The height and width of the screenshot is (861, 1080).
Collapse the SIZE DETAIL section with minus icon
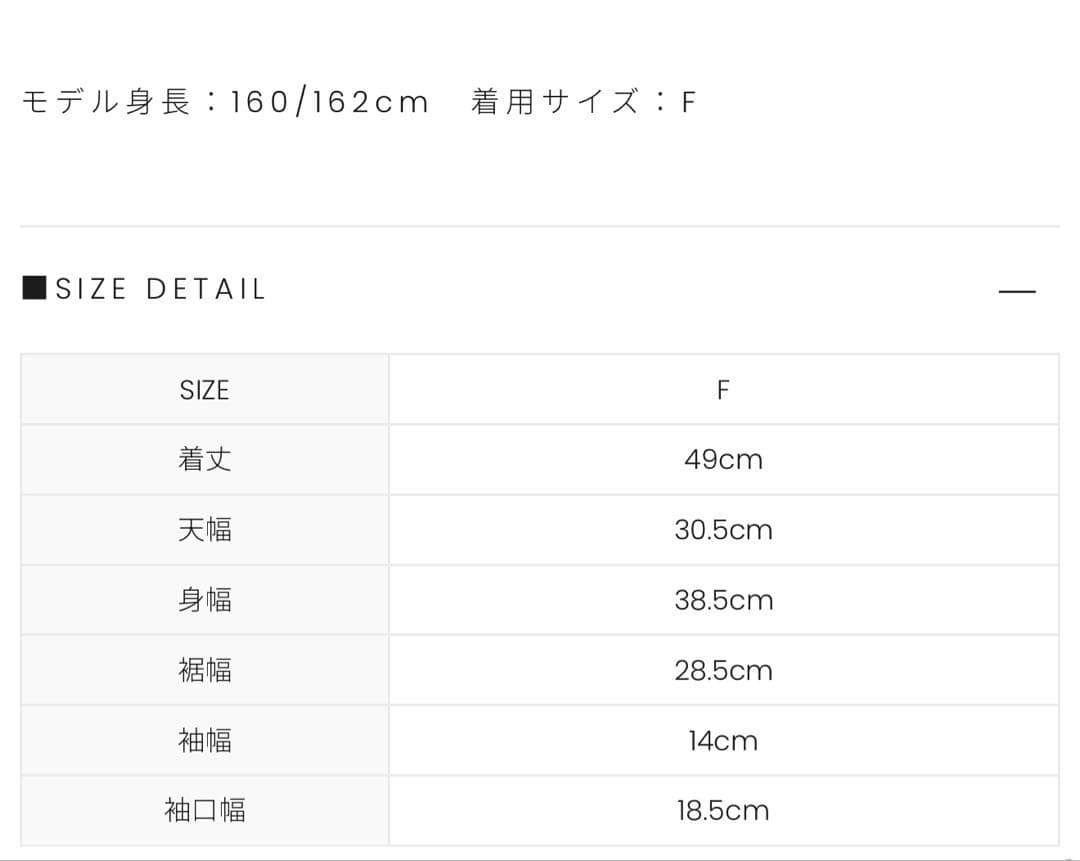(x=1017, y=291)
